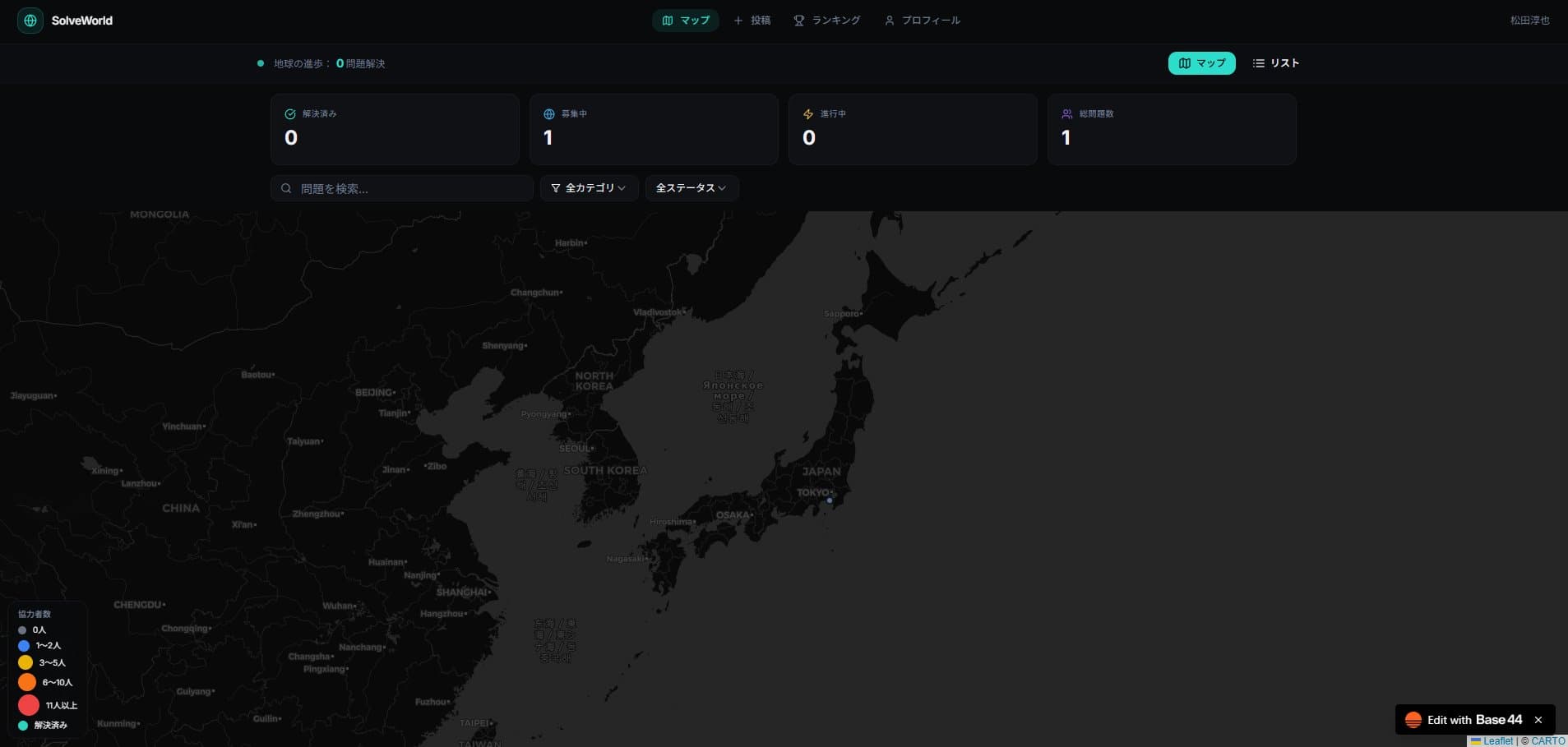Go to the ランキング page
Screen dimensions: 1568x747
[x=826, y=21]
